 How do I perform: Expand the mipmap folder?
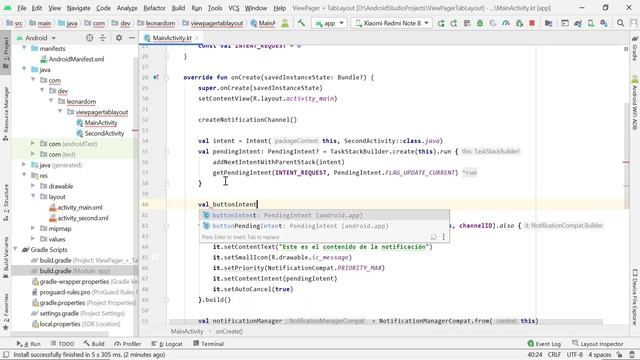click(x=33, y=229)
